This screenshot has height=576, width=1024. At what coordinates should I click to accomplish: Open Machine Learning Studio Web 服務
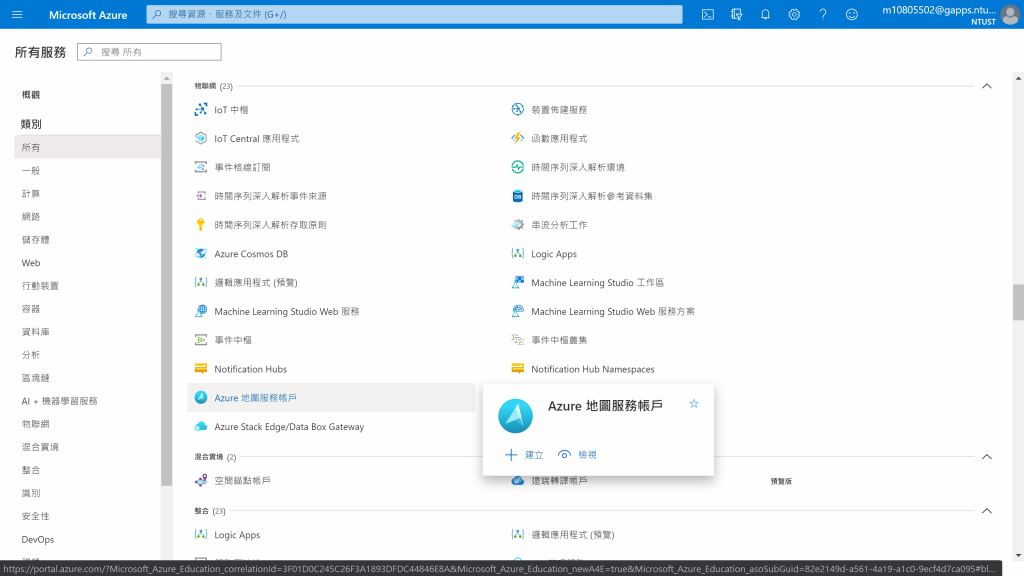pos(287,312)
